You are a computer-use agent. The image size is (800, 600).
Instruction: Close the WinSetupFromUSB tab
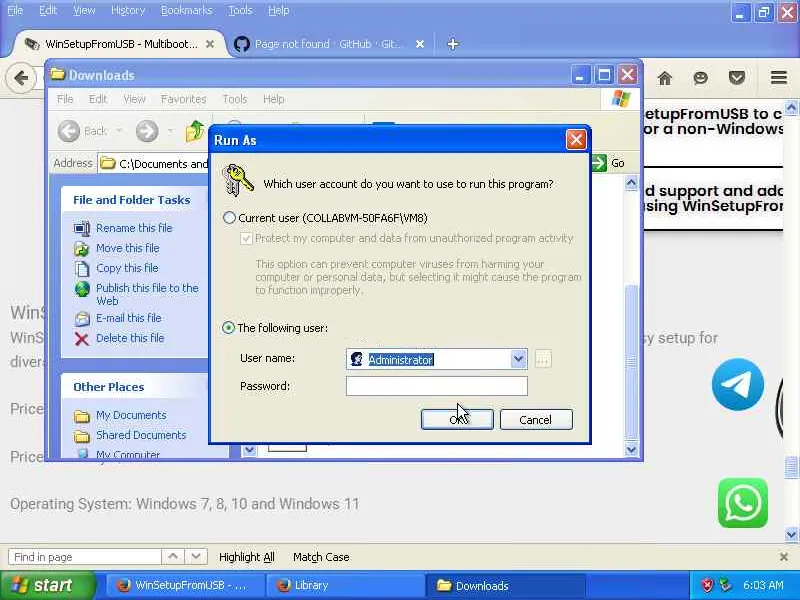click(x=210, y=44)
